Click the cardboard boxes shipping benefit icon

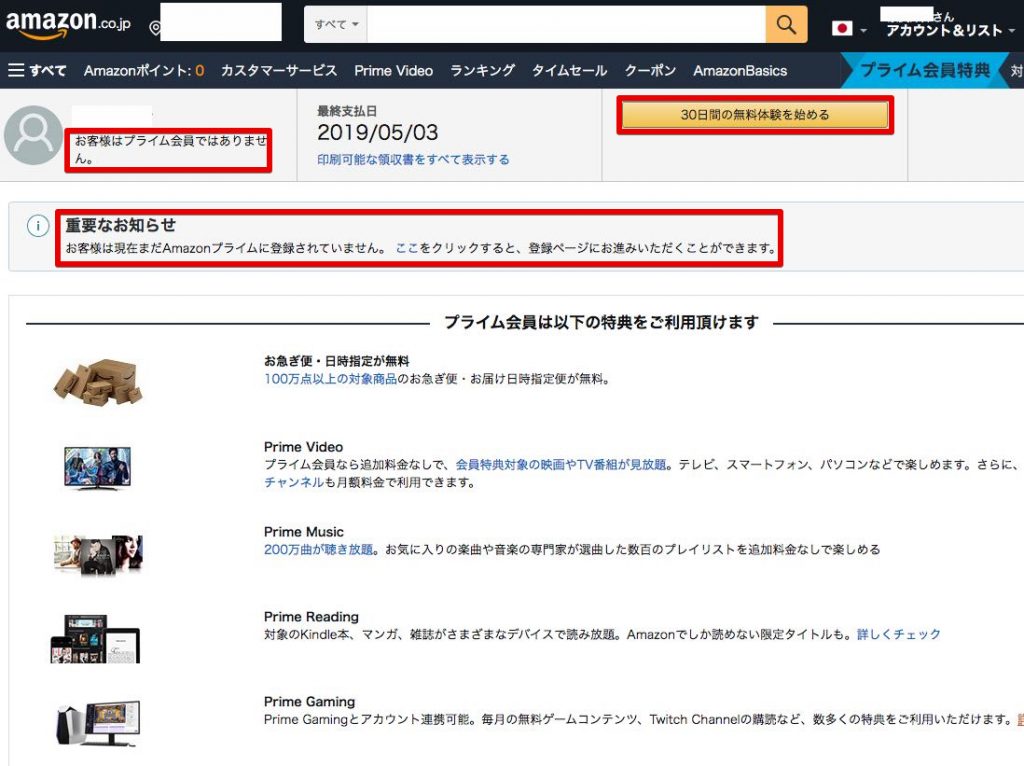(95, 380)
